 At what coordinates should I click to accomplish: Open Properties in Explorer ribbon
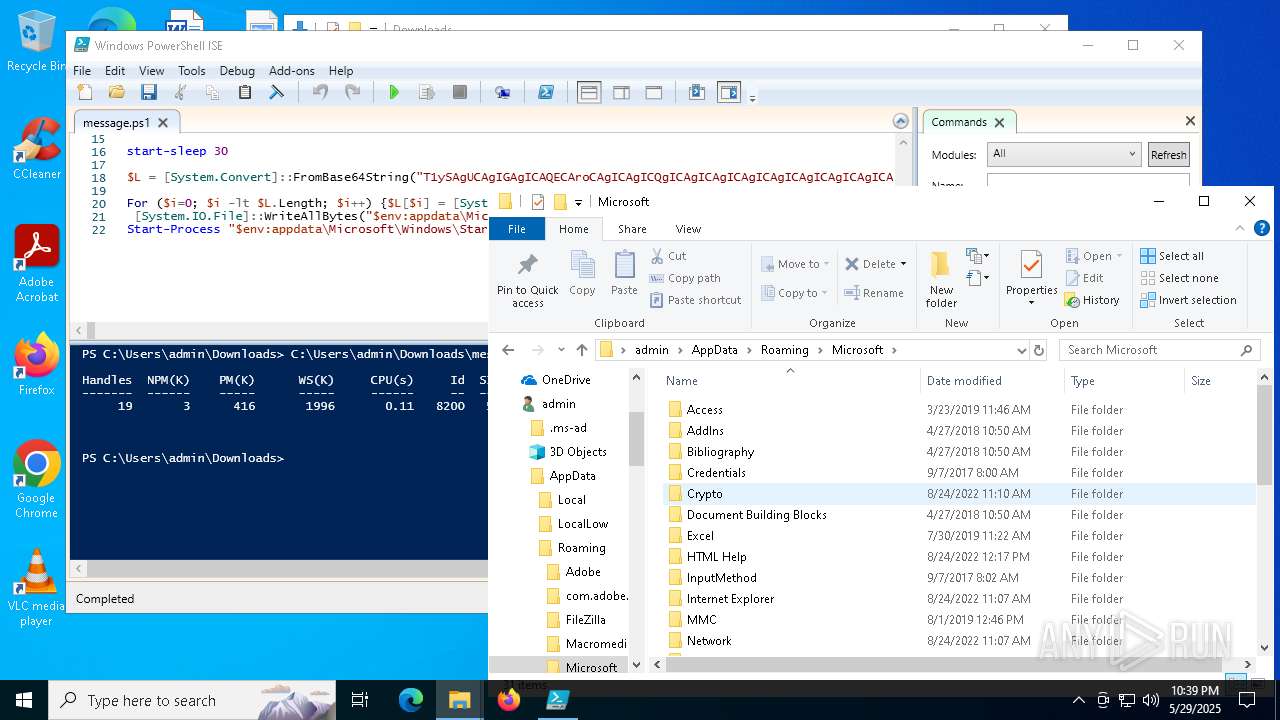(1031, 278)
